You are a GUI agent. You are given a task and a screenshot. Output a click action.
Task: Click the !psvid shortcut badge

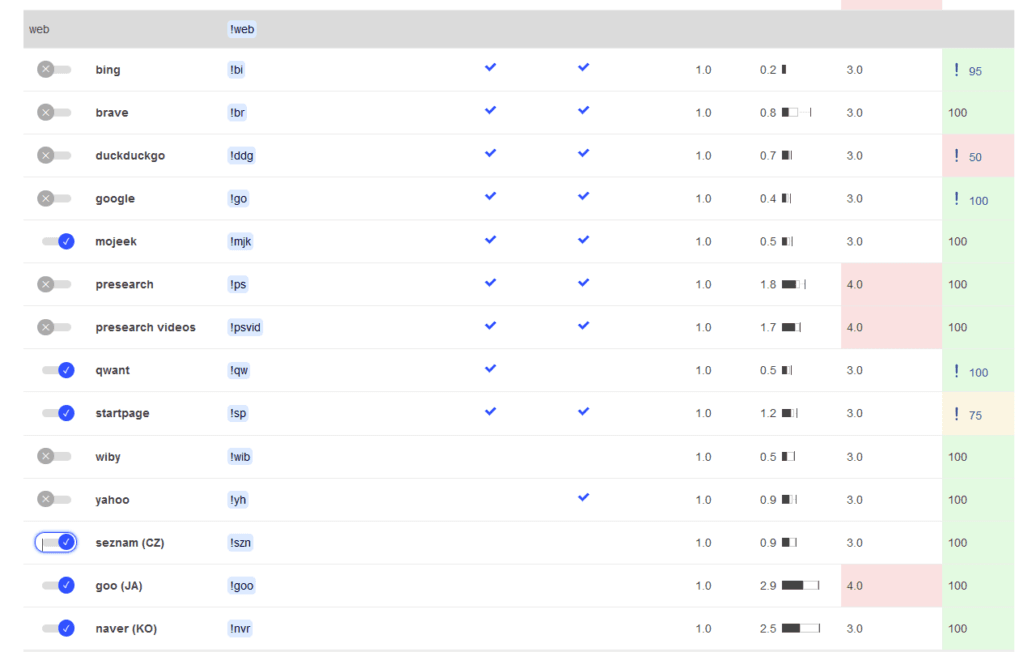pyautogui.click(x=245, y=327)
